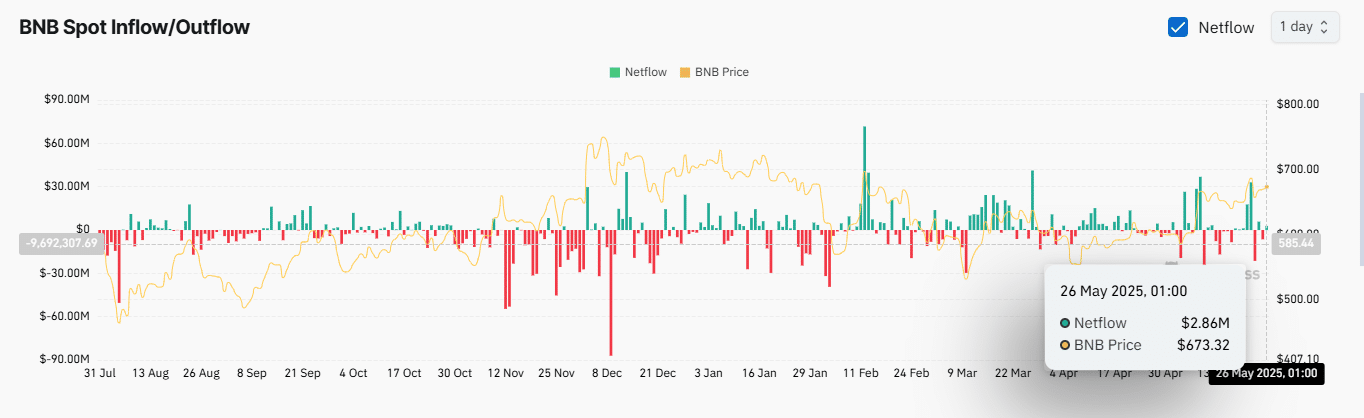This screenshot has width=1364, height=418.
Task: Click the tallest green bar near 11 Feb
Action: click(864, 178)
